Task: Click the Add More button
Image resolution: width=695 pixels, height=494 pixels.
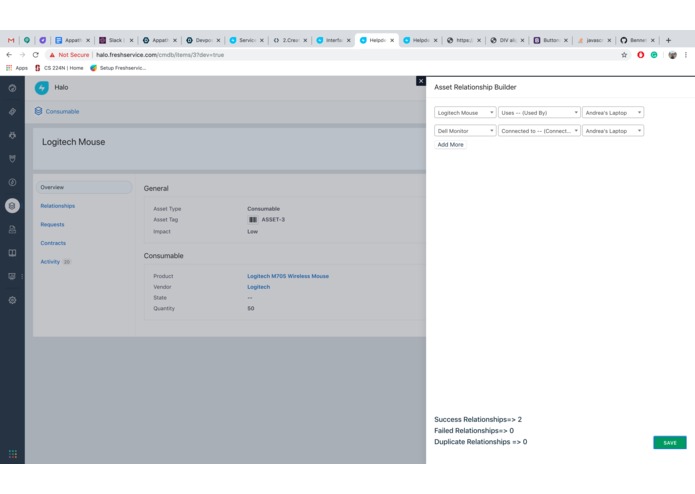Action: click(450, 145)
